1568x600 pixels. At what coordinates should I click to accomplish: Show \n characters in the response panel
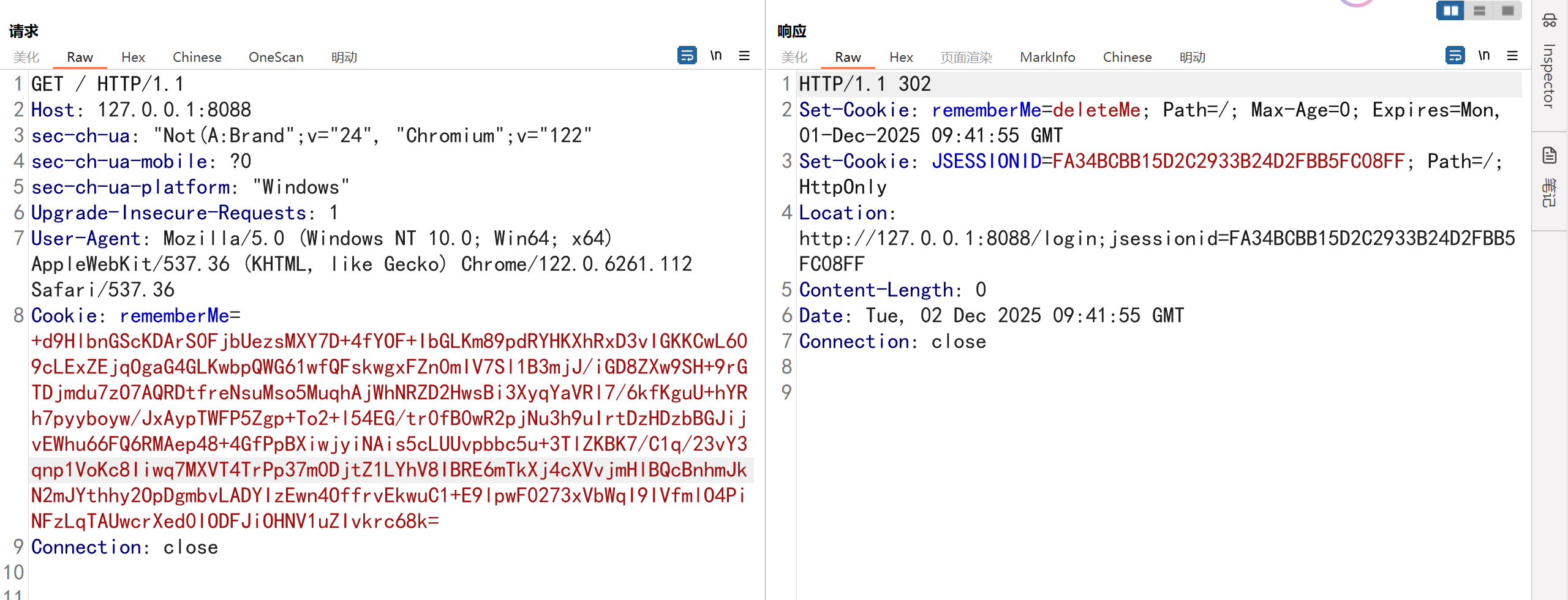point(1483,56)
